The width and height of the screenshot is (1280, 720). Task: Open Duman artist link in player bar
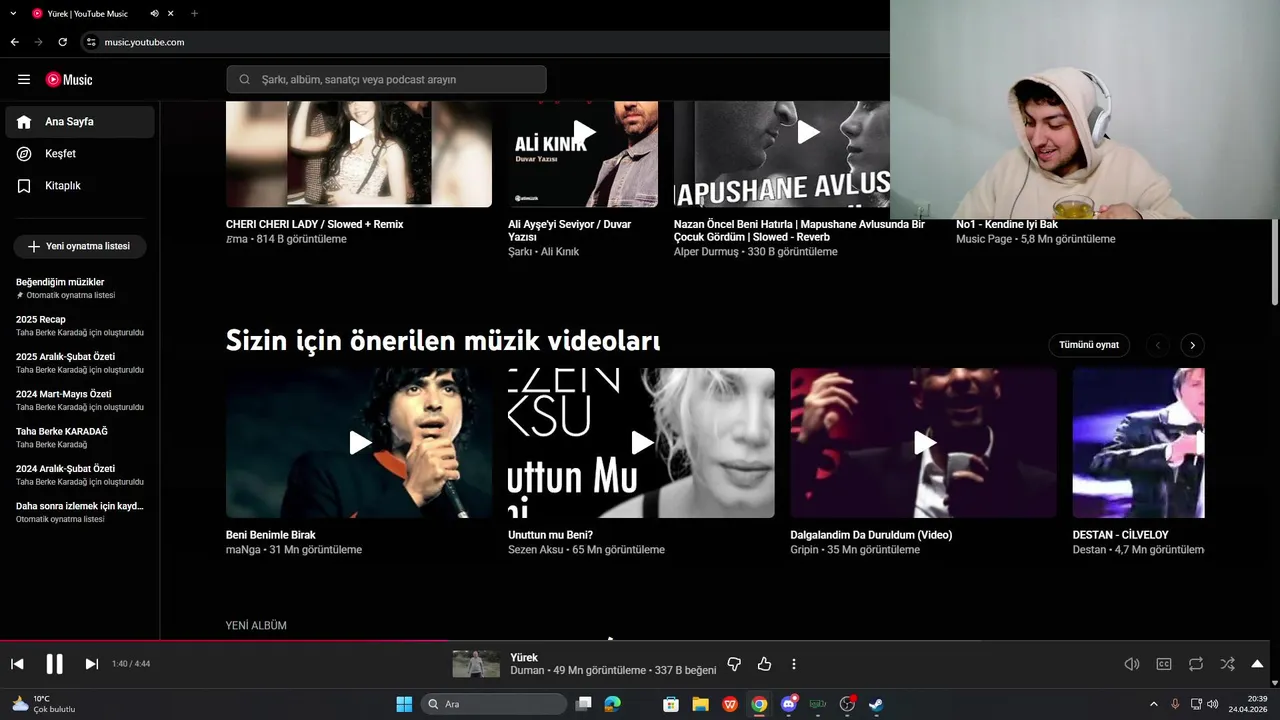(x=527, y=670)
